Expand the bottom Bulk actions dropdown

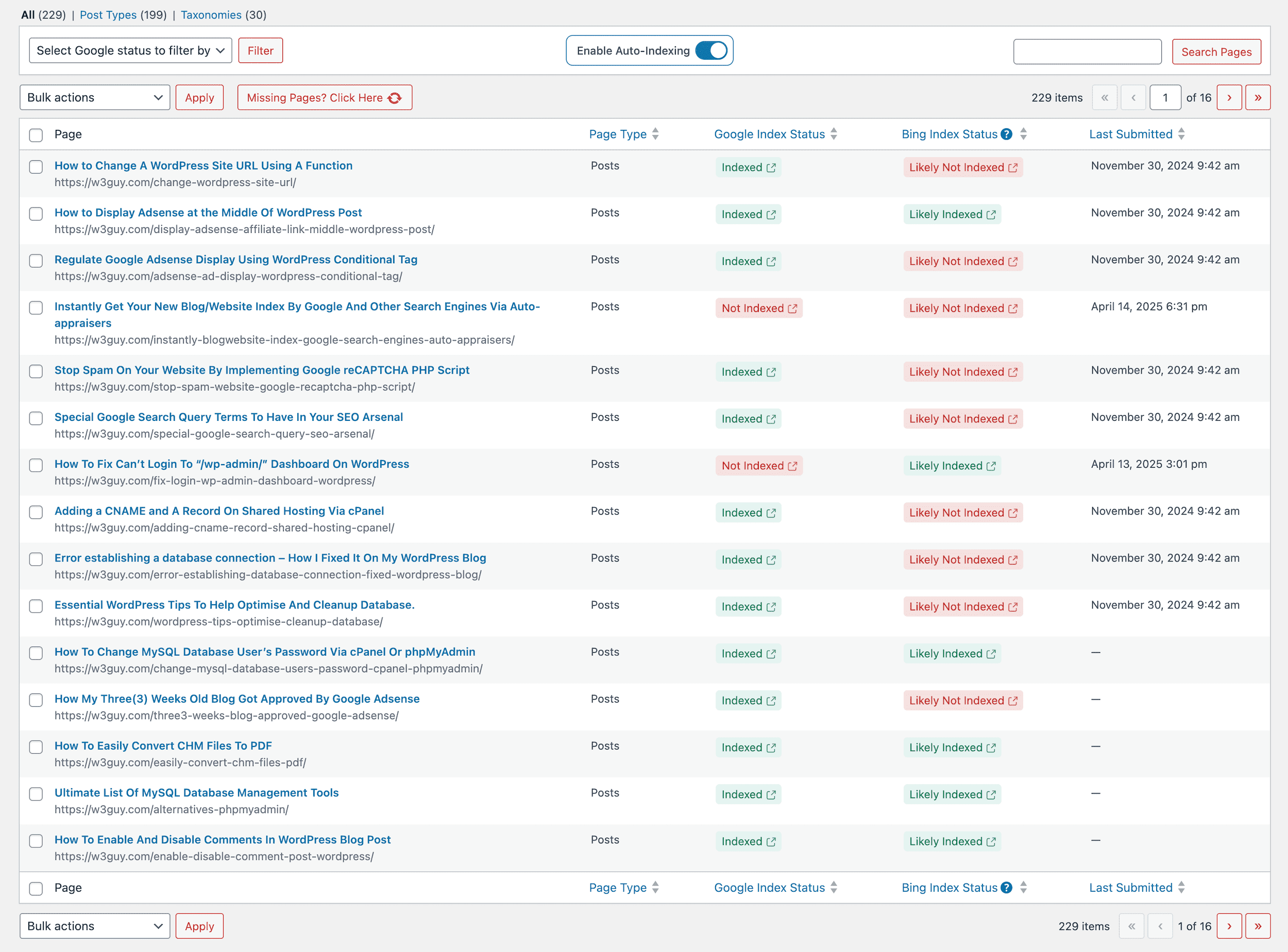(x=94, y=926)
